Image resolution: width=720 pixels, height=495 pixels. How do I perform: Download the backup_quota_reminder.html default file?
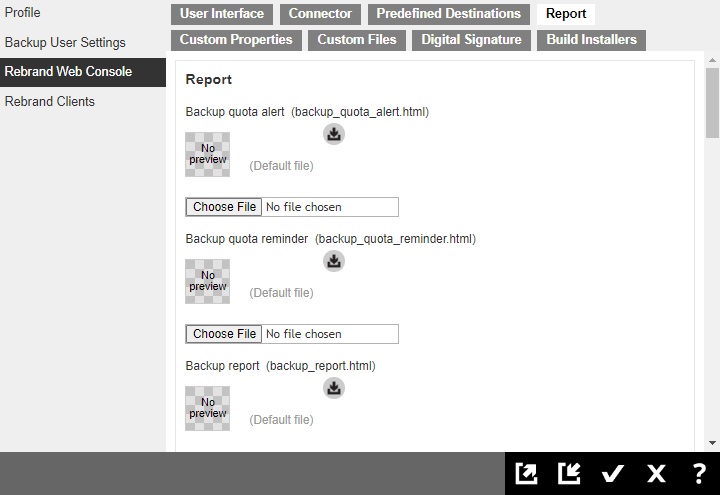[x=334, y=261]
